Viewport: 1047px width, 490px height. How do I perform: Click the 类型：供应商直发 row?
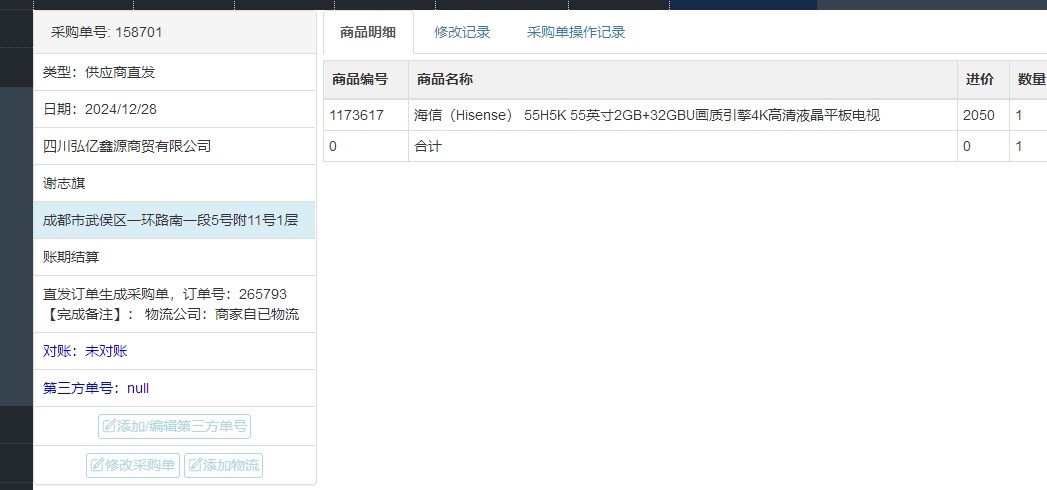(174, 72)
